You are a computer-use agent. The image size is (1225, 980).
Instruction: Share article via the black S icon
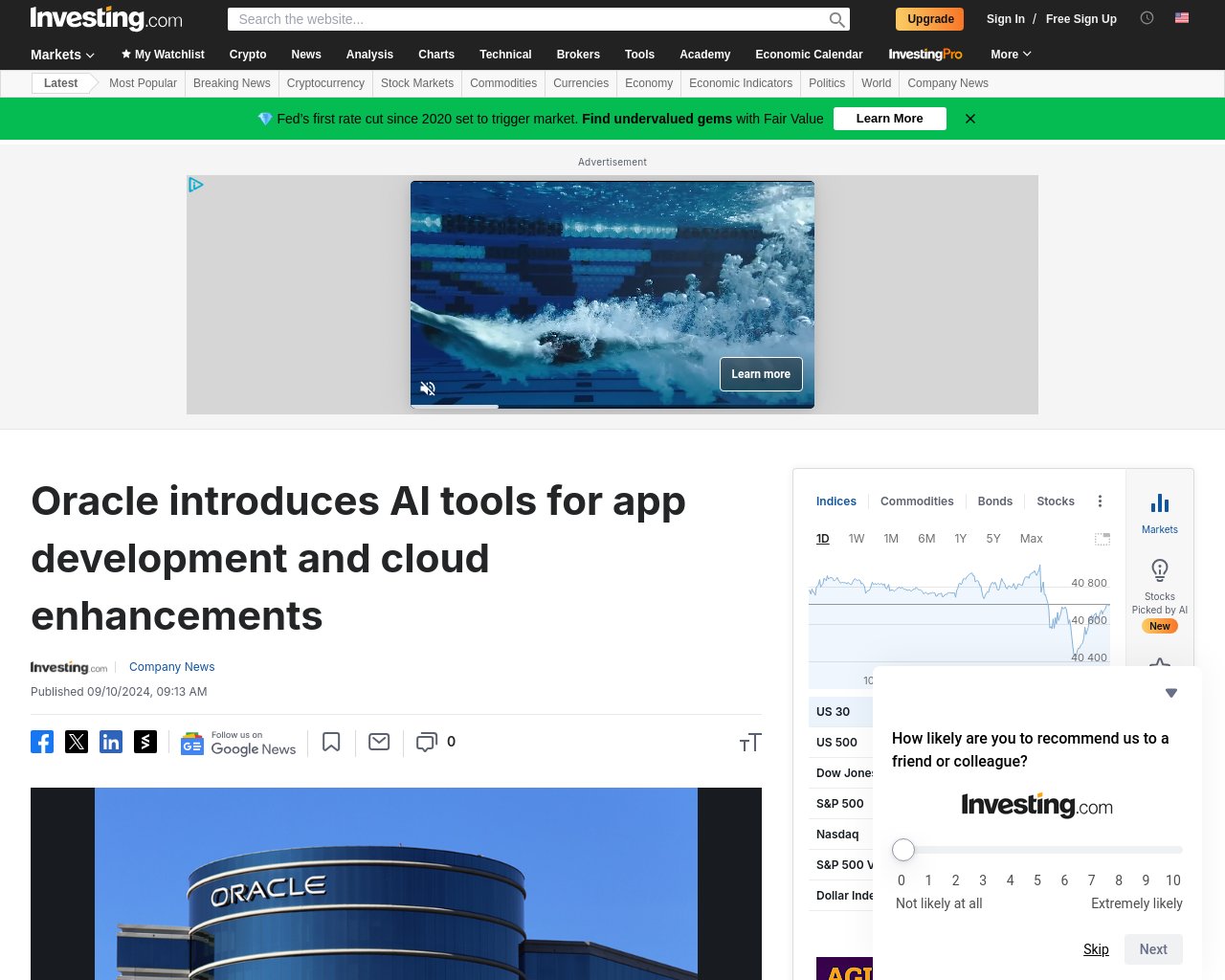145,742
